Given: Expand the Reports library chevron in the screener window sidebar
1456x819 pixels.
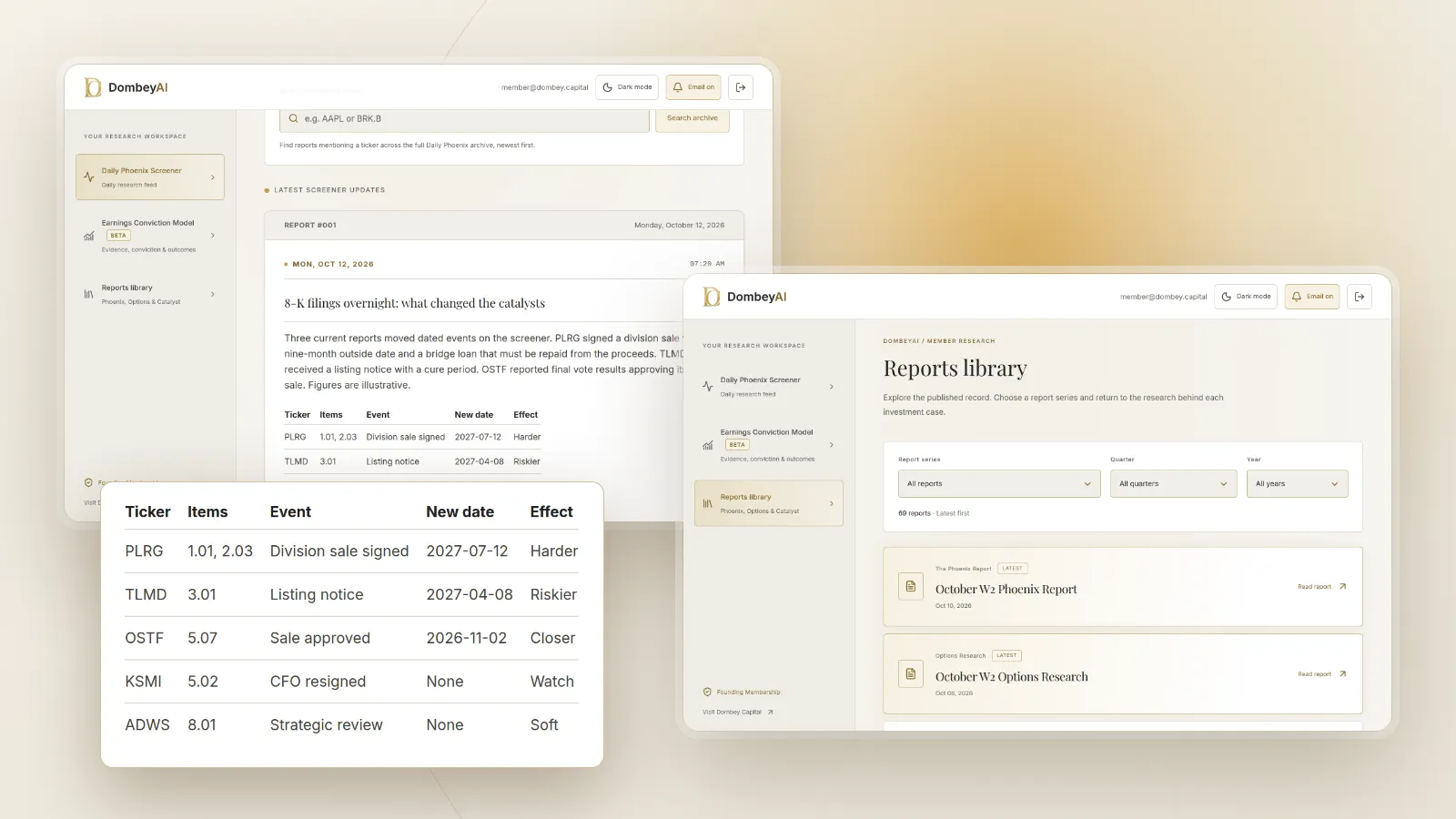Looking at the screenshot, I should pos(213,294).
